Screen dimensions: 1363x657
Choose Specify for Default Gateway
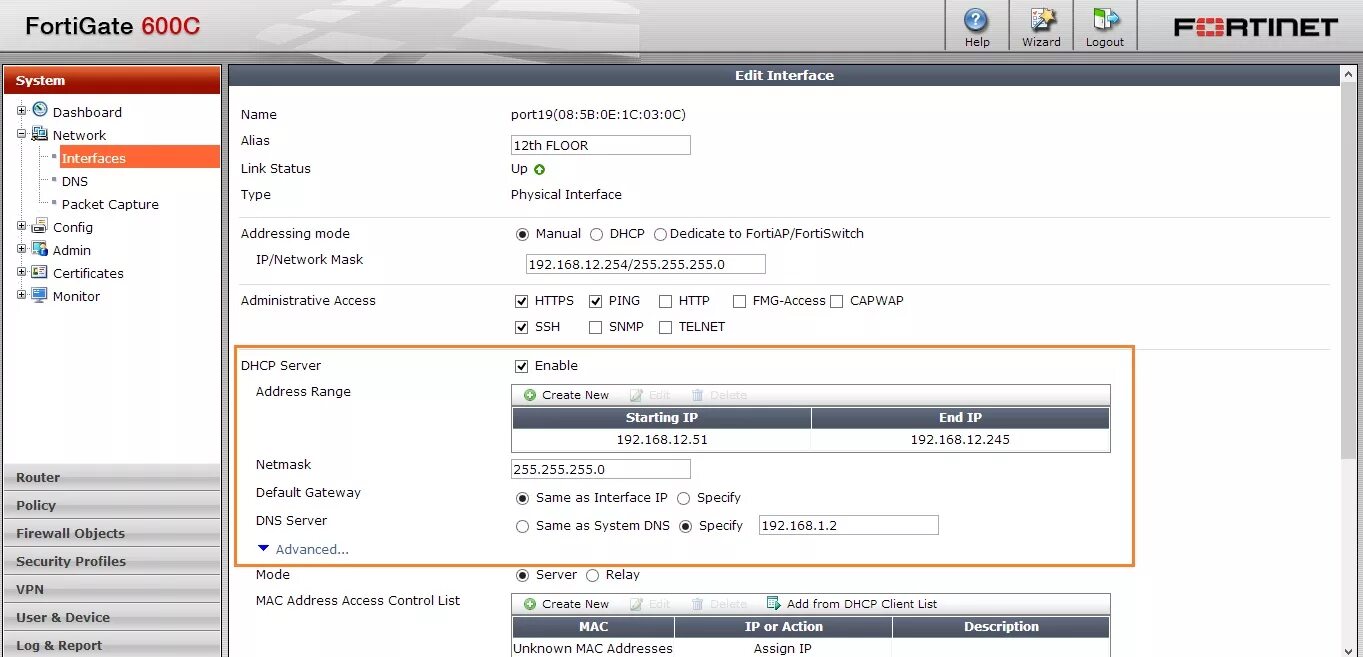pos(684,498)
